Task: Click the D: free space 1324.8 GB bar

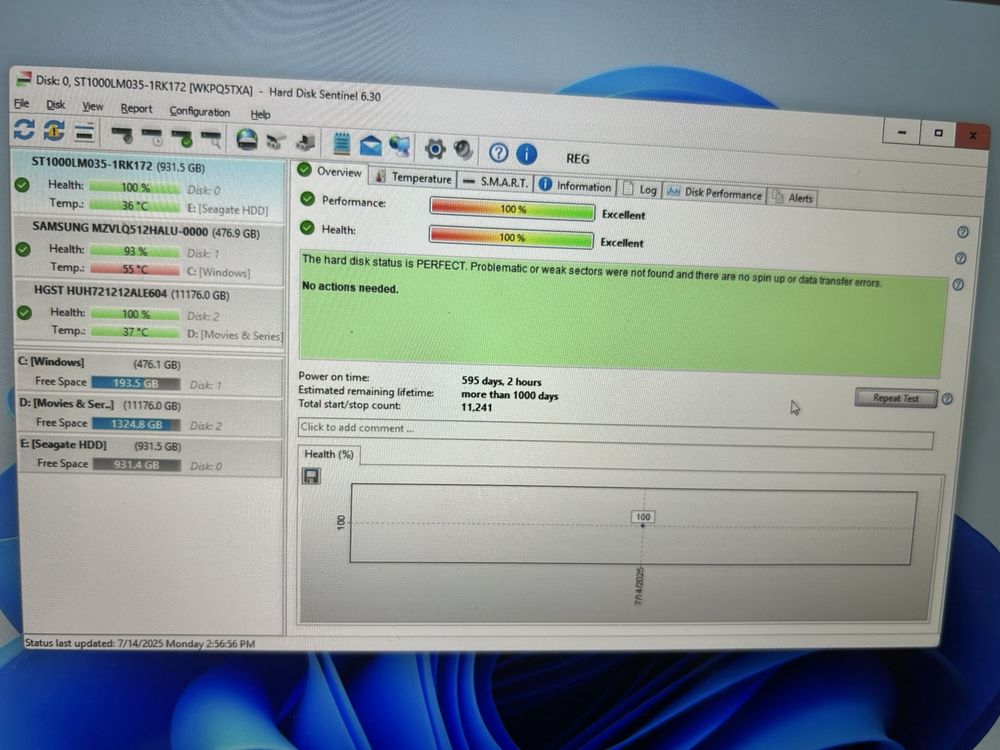Action: click(x=136, y=424)
